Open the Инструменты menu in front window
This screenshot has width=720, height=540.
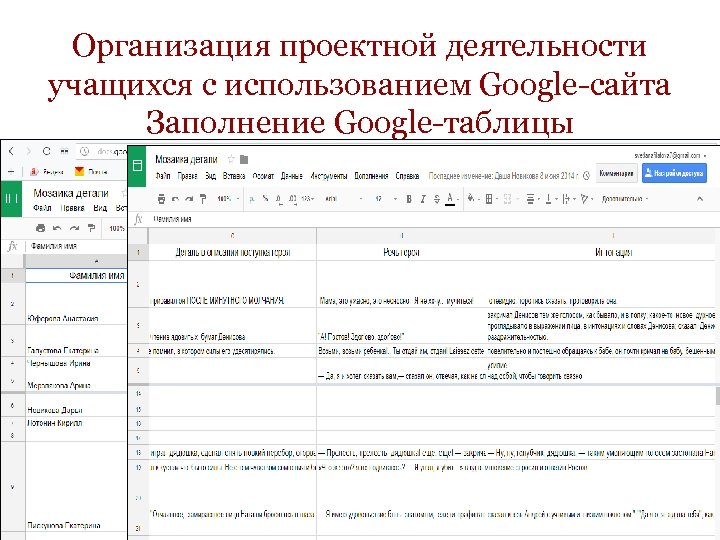coord(329,175)
